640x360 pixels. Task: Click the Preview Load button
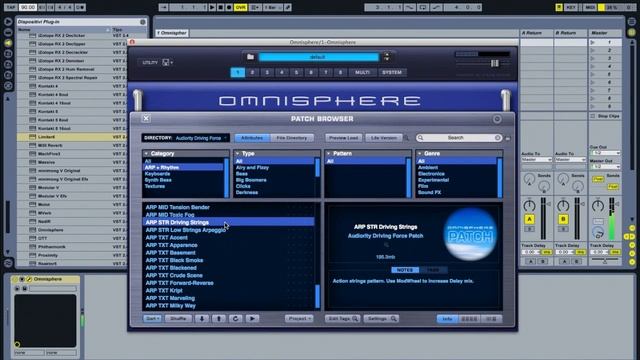point(343,138)
